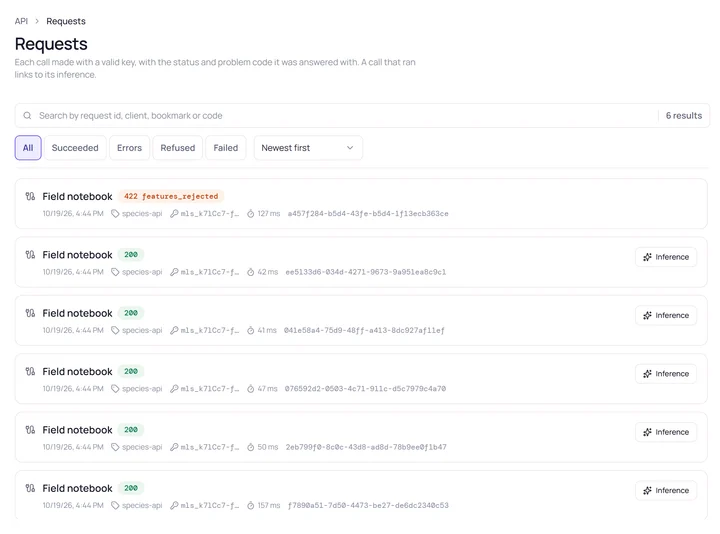
Task: Filter requests by Succeeded
Action: (x=75, y=148)
